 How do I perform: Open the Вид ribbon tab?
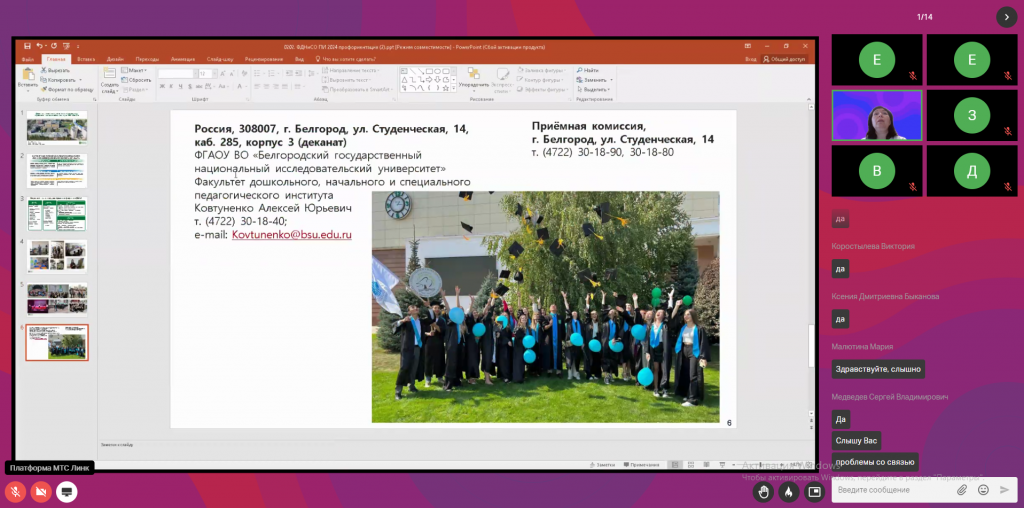pos(299,59)
